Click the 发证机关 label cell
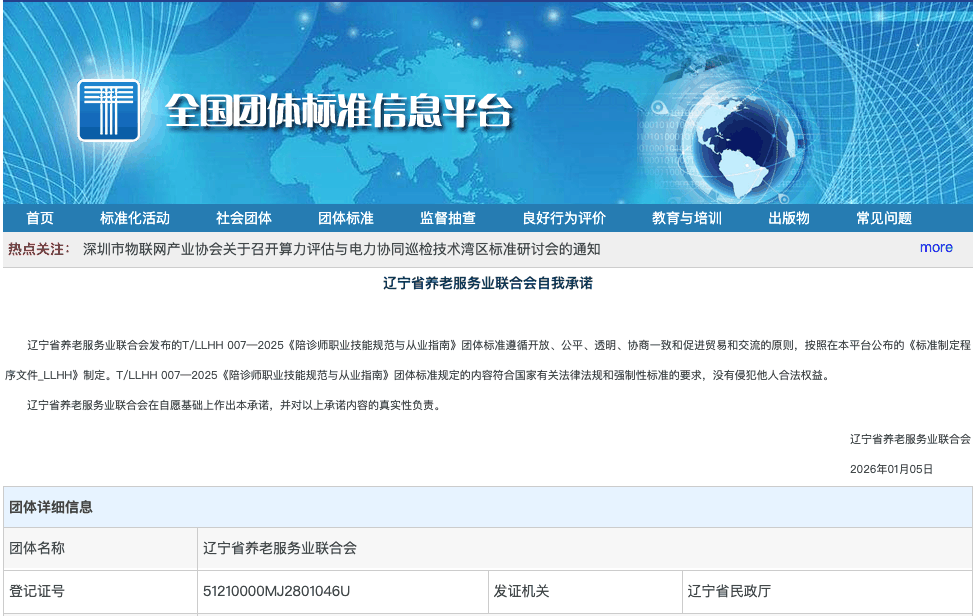The image size is (974, 616). coord(585,591)
